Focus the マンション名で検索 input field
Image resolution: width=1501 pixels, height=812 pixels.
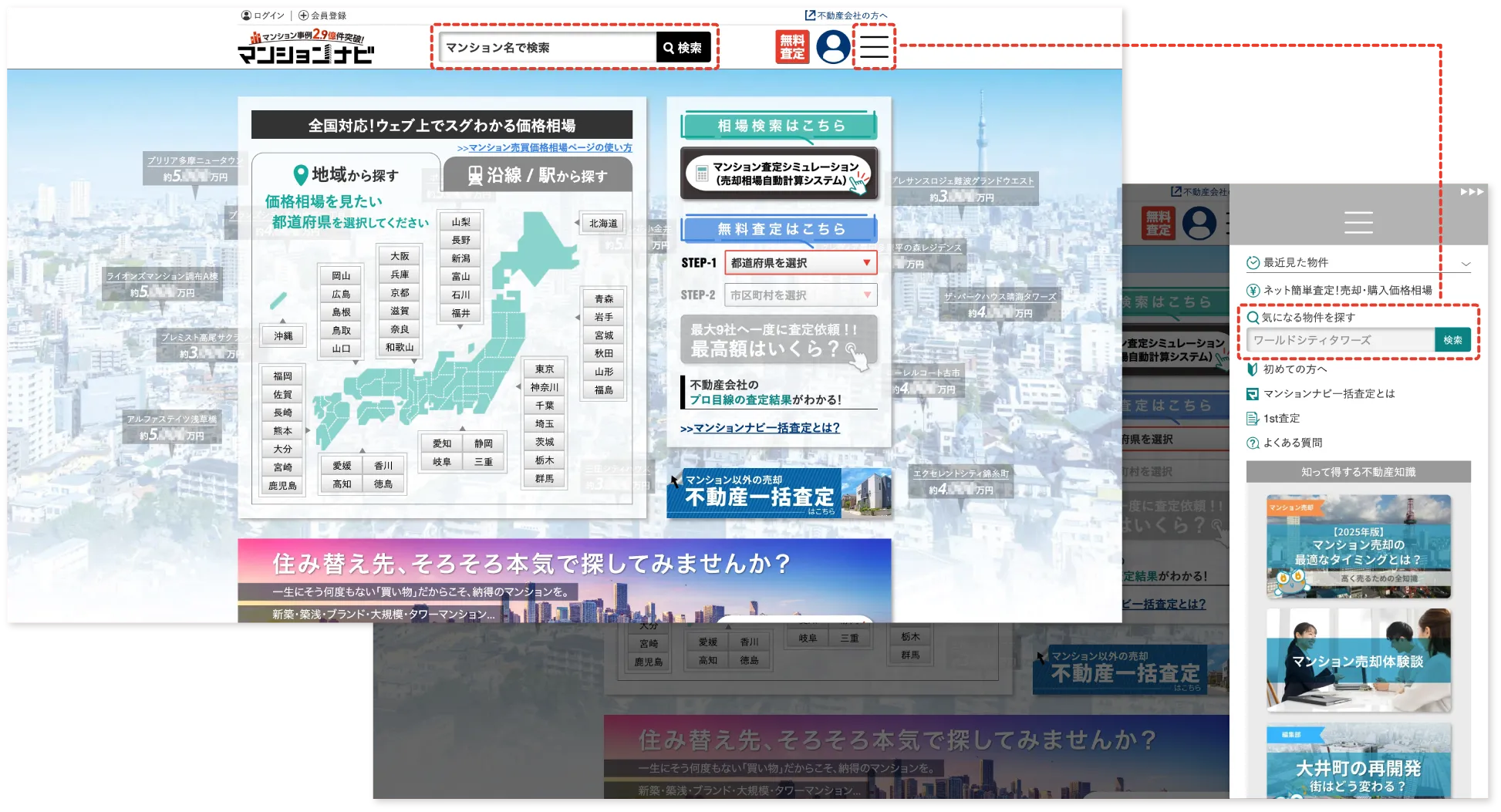tap(548, 48)
